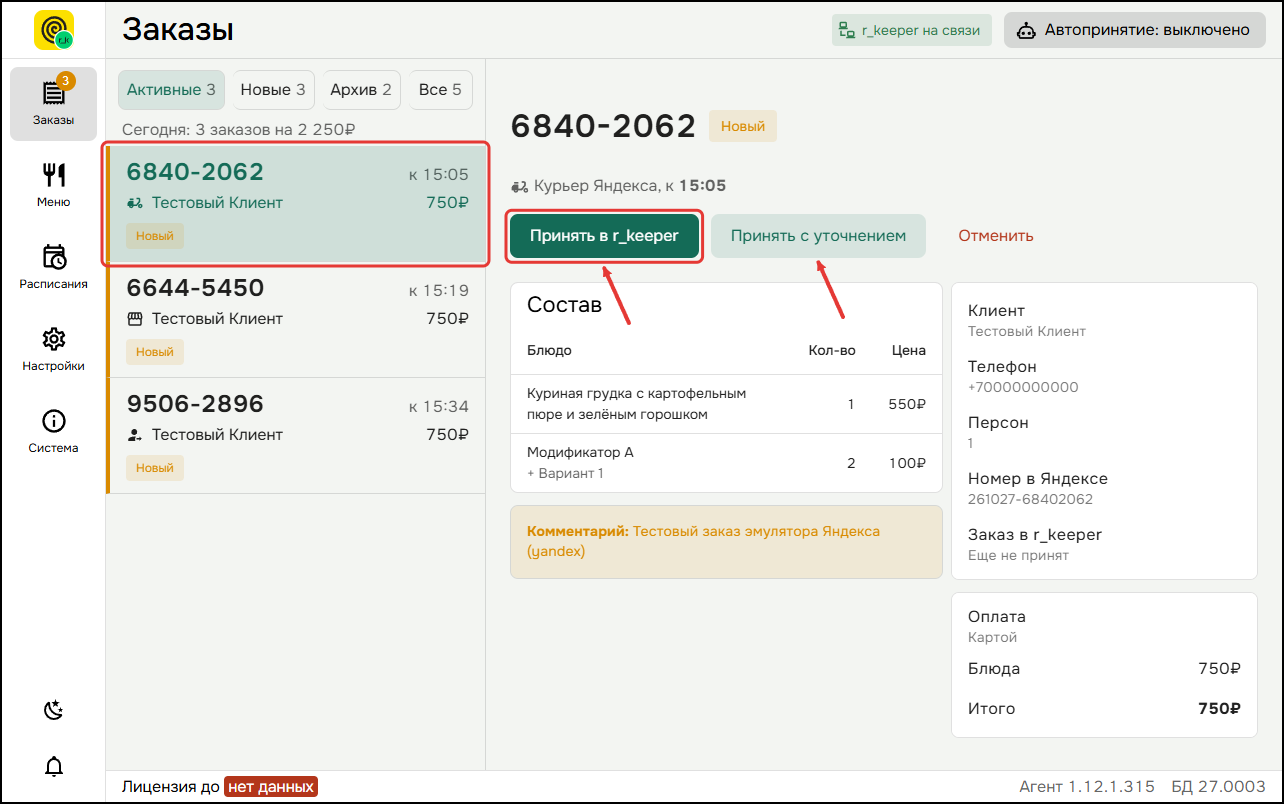This screenshot has height=804, width=1284.
Task: Click Принять с уточнением button
Action: 818,236
